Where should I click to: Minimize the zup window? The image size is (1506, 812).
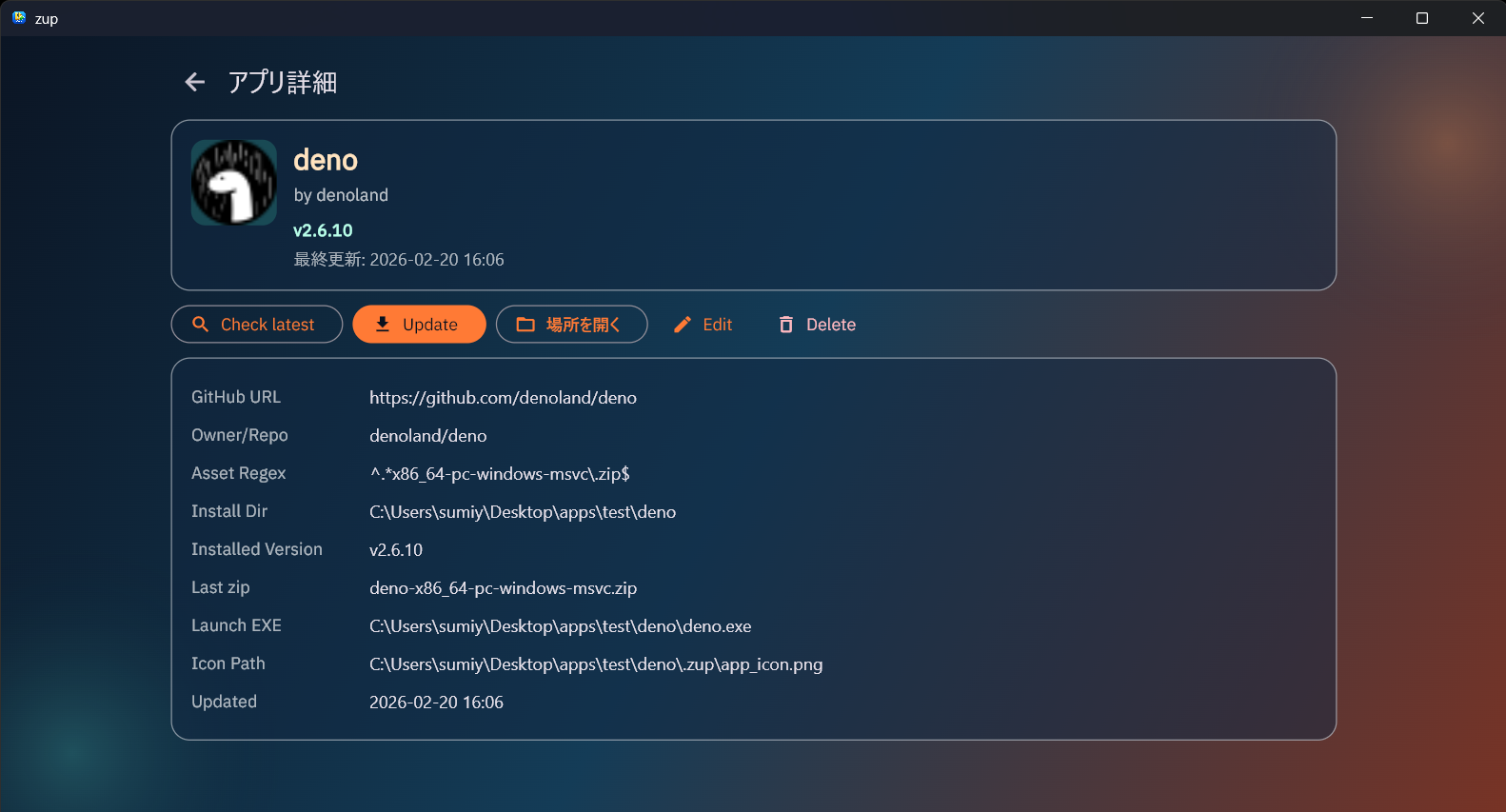pyautogui.click(x=1367, y=18)
